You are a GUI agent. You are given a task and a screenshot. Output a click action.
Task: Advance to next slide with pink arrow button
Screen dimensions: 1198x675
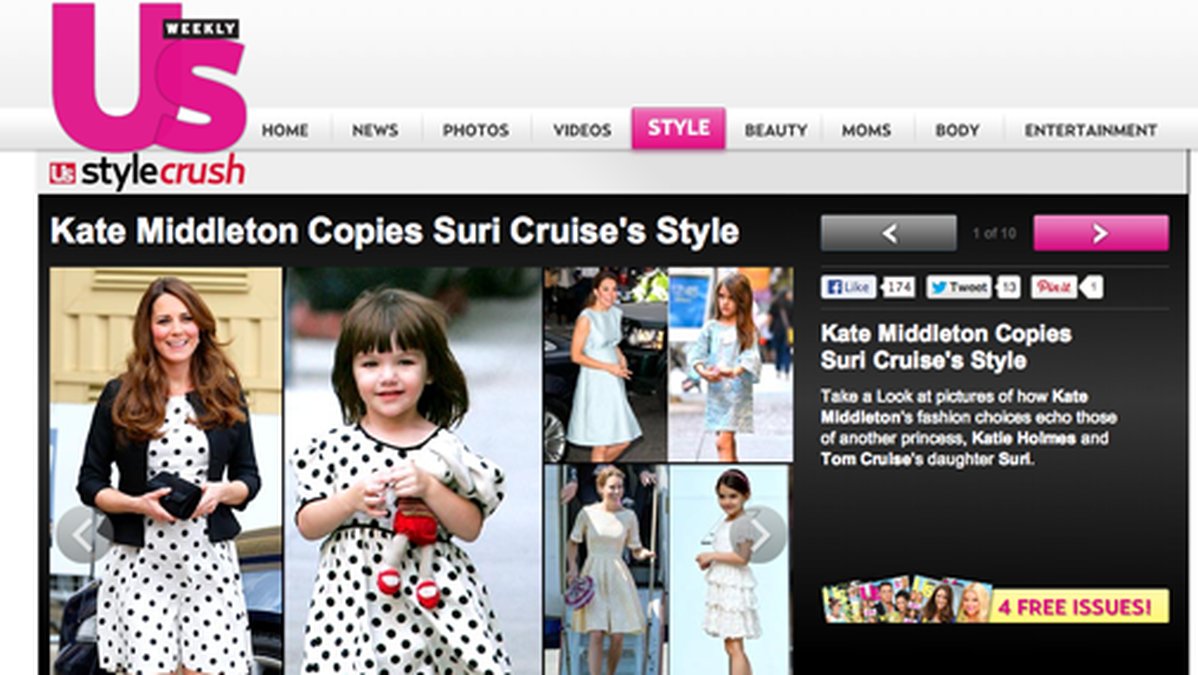coord(1101,233)
